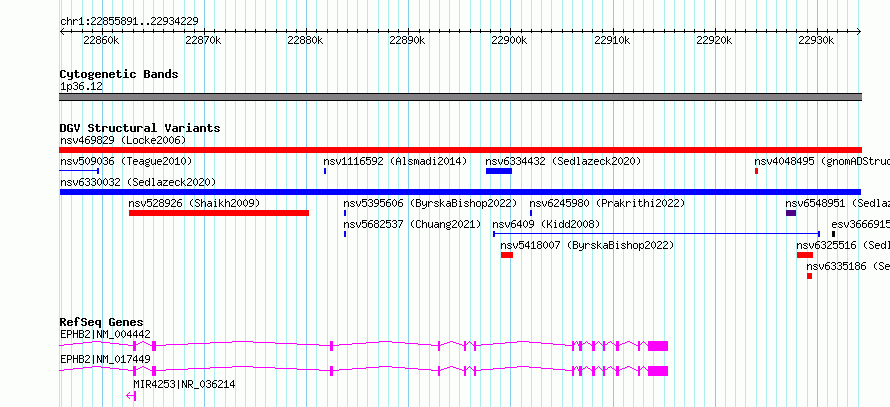
Task: Click the nsv6245980 (Prakrithi2022) variant marker
Action: (531, 213)
